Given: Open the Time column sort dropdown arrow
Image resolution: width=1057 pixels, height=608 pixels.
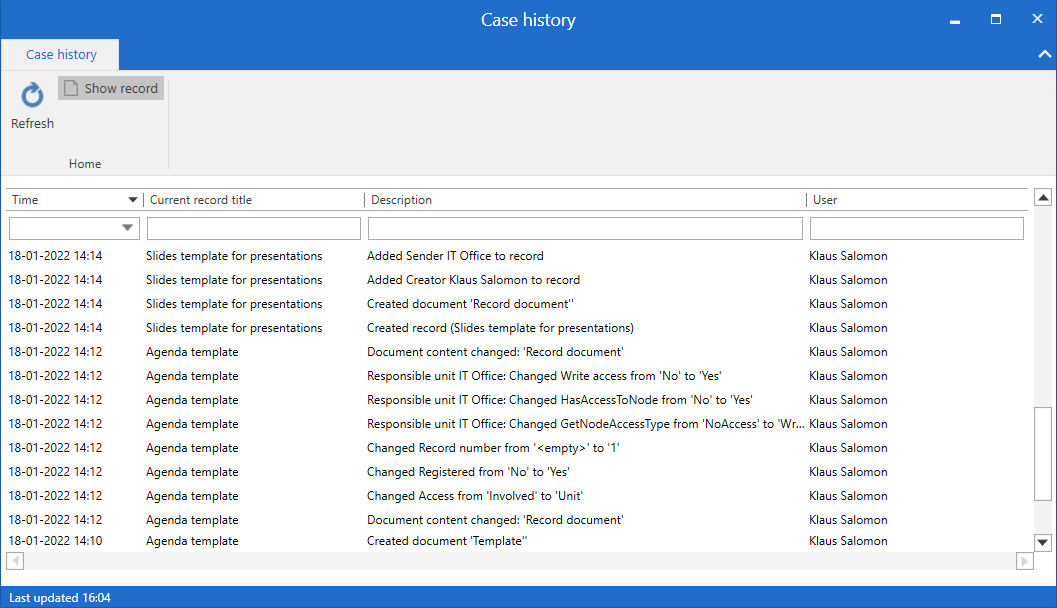Looking at the screenshot, I should (133, 200).
